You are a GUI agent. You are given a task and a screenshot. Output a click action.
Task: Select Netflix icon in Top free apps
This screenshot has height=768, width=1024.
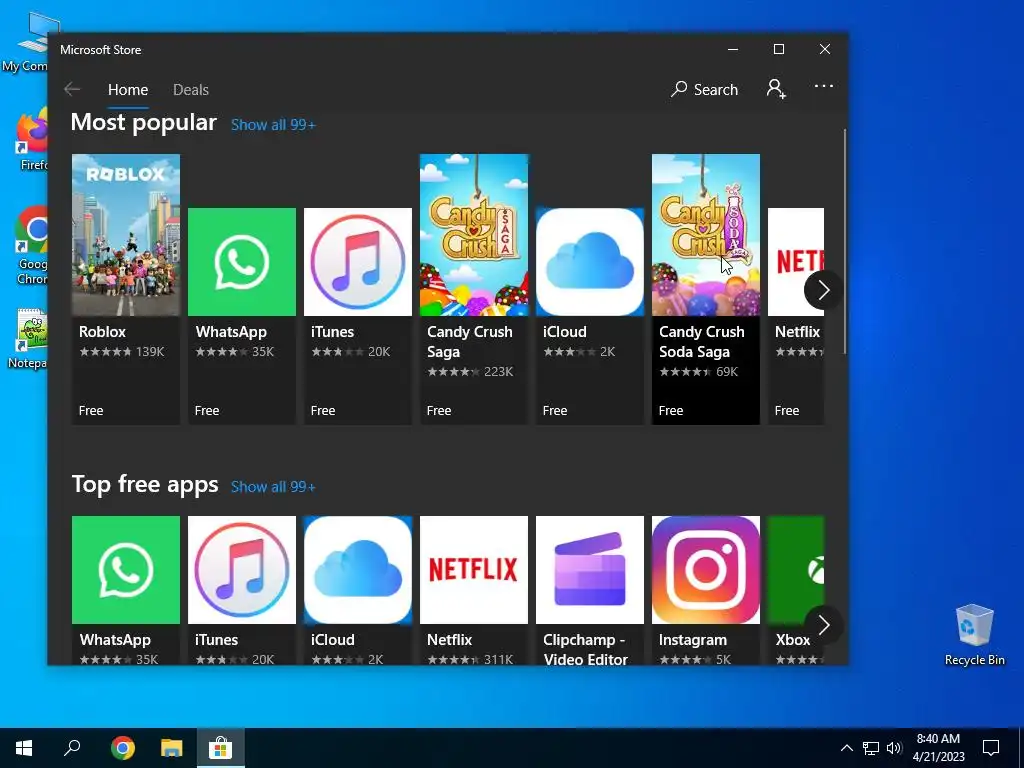[x=473, y=570]
